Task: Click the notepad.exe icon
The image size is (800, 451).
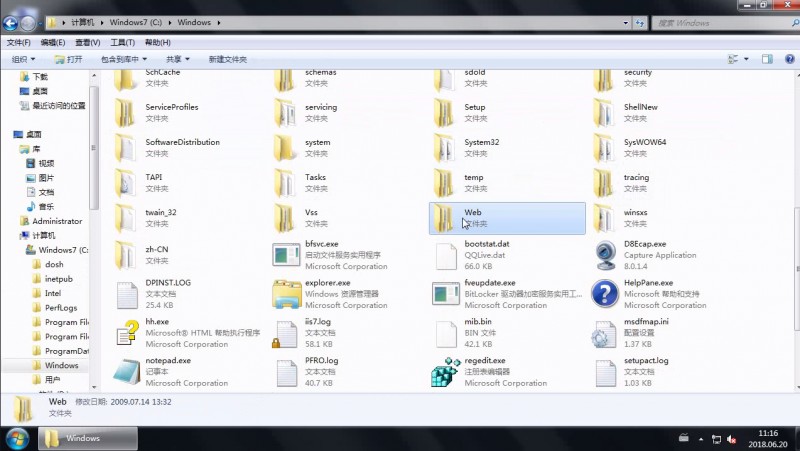Action: coord(127,372)
